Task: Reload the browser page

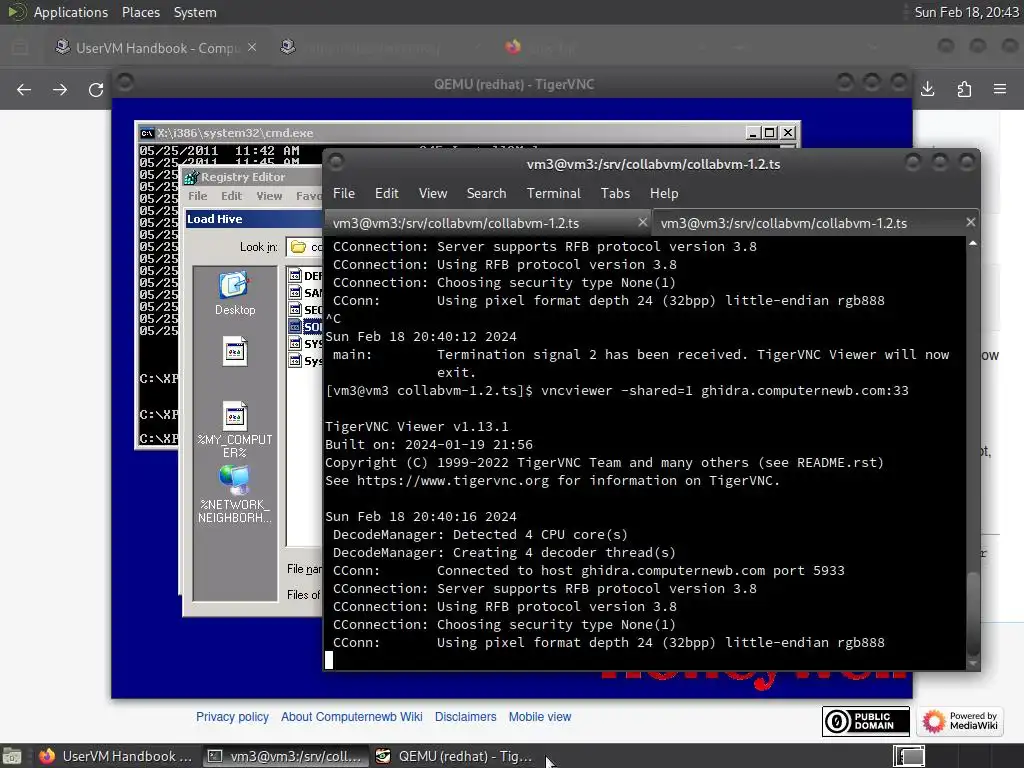Action: [96, 89]
